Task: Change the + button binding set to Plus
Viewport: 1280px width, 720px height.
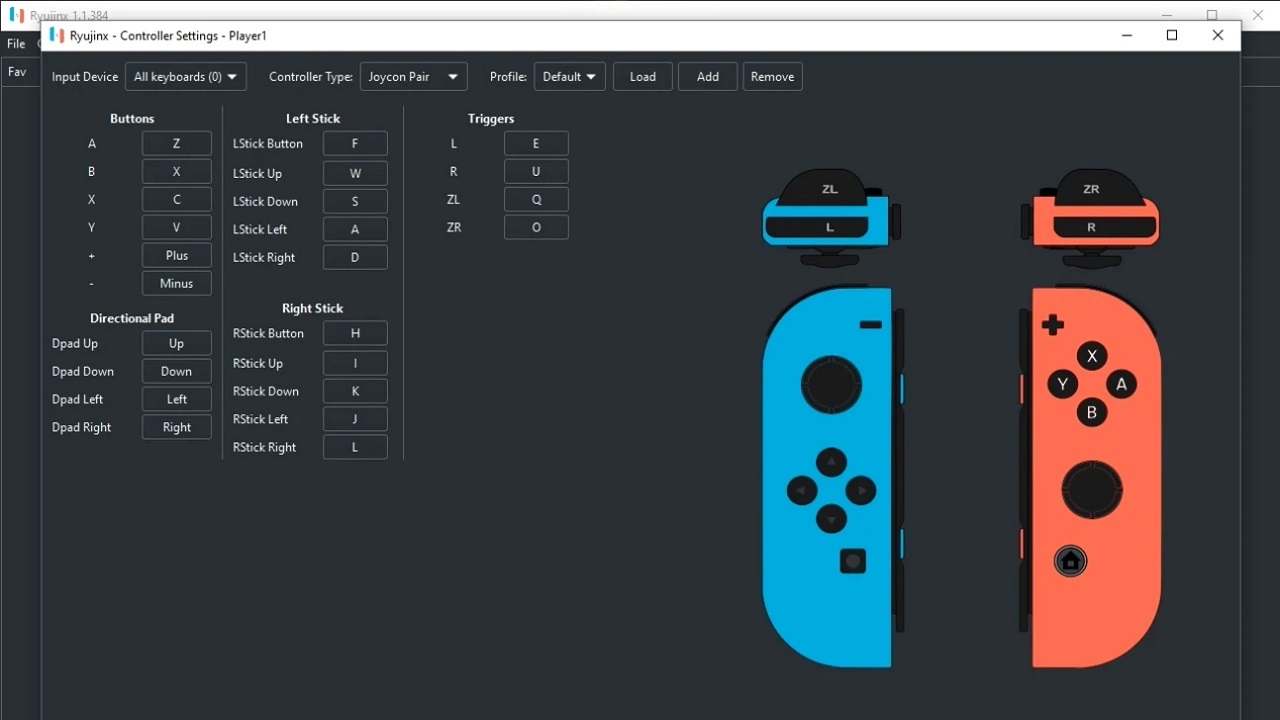Action: (x=177, y=256)
